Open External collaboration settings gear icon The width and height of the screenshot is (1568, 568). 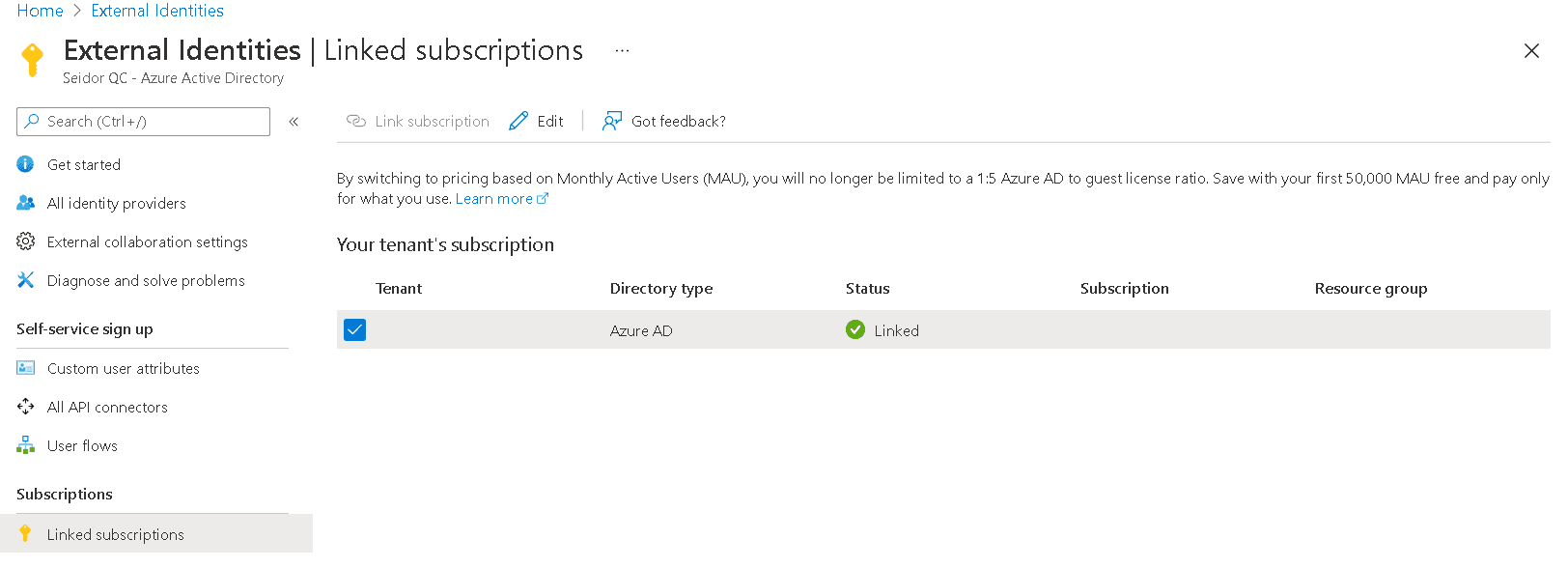(25, 241)
